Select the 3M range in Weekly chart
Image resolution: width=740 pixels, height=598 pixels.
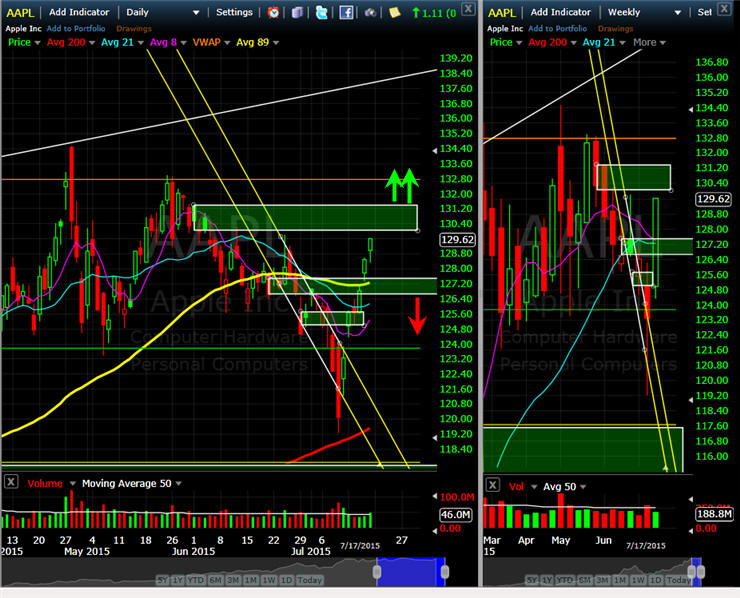602,580
